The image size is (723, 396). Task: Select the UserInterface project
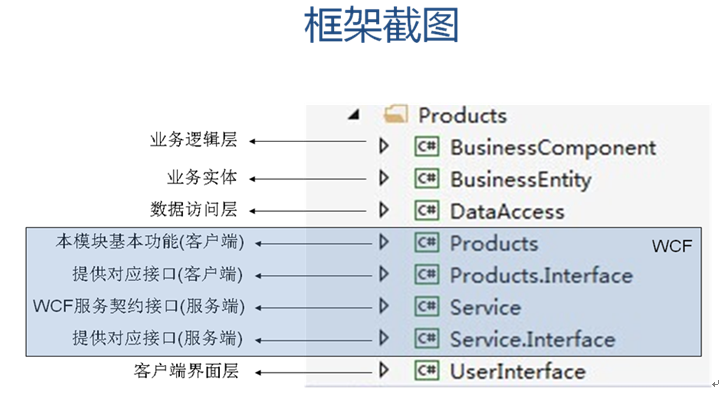pos(518,372)
